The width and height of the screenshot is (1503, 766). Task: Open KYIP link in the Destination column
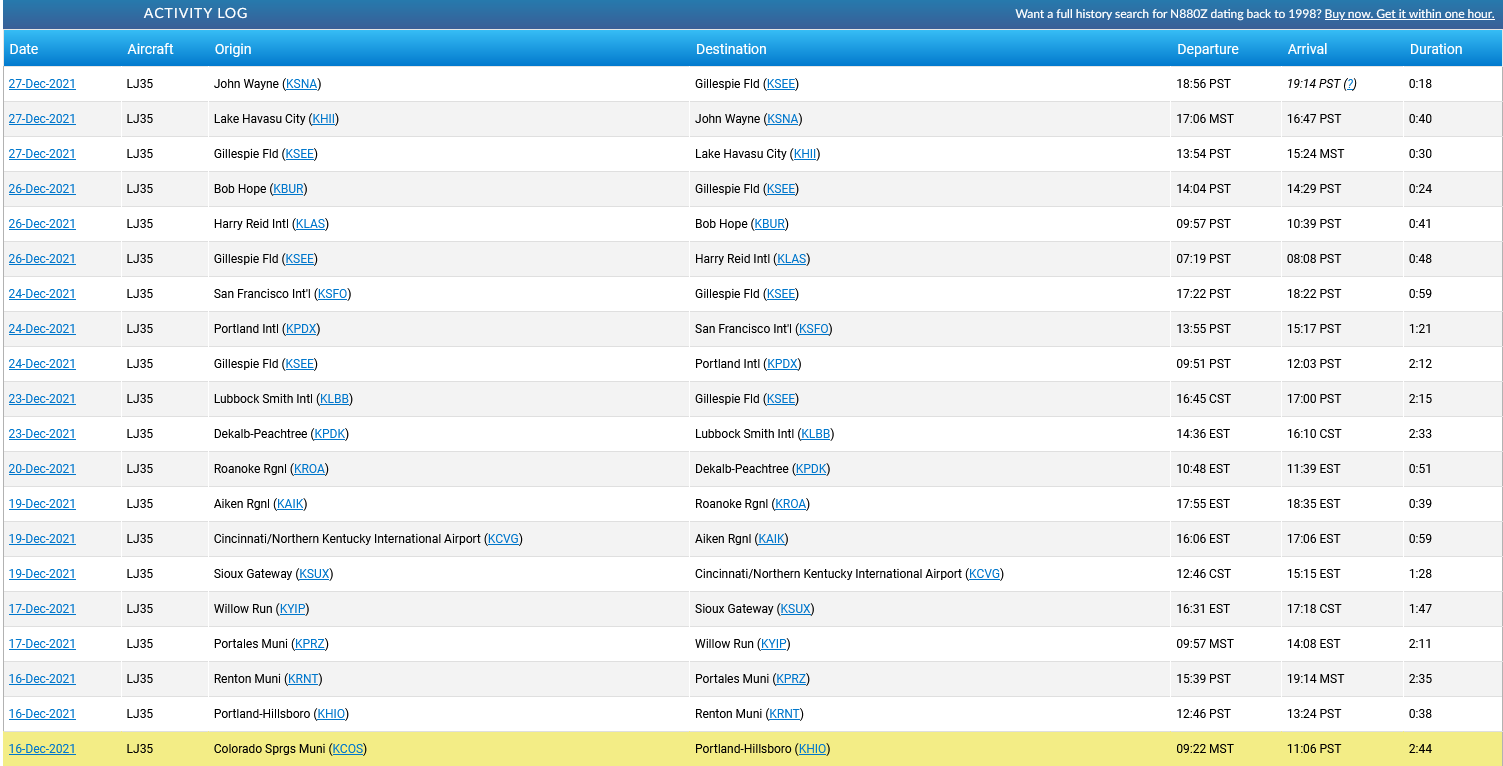[773, 644]
